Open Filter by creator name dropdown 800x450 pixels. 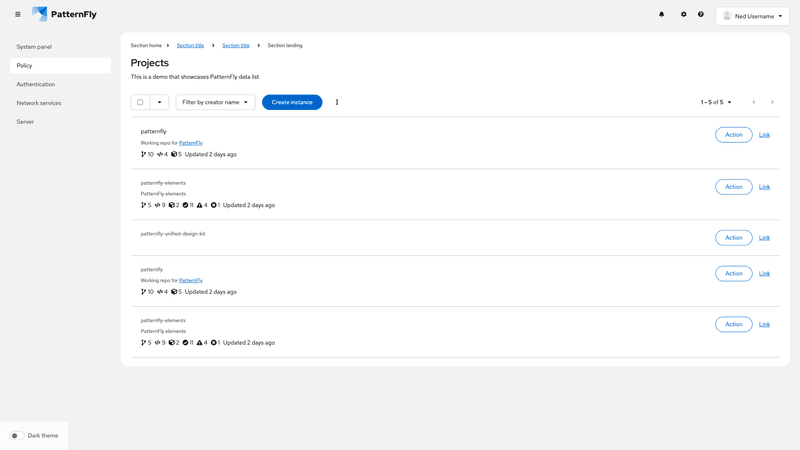[215, 102]
